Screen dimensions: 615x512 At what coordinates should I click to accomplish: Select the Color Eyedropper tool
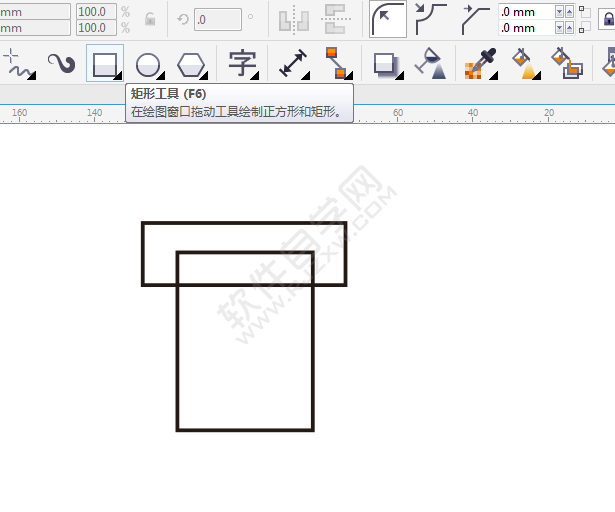tap(480, 63)
